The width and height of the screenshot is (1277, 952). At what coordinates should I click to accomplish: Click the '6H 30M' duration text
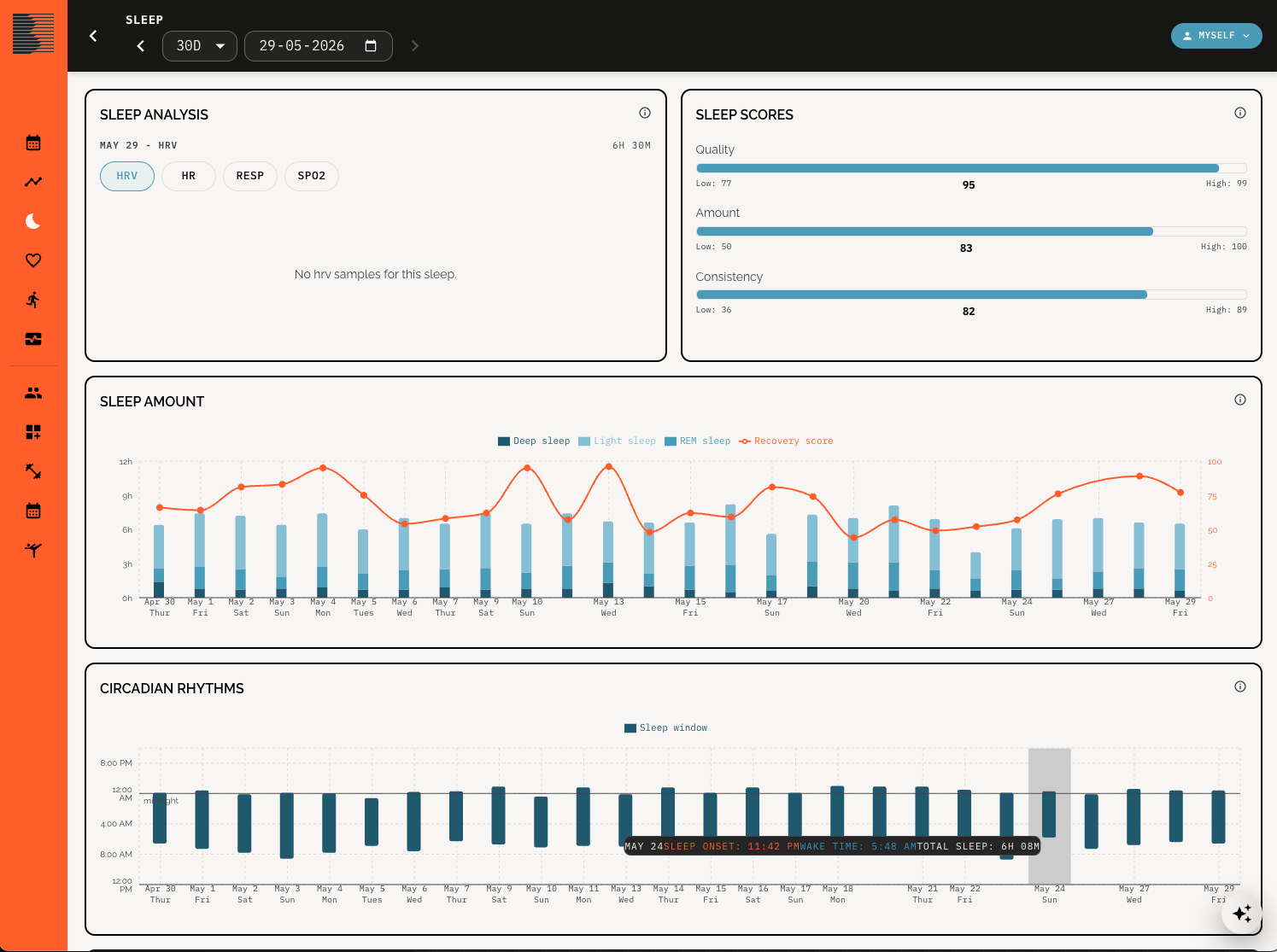tap(631, 146)
